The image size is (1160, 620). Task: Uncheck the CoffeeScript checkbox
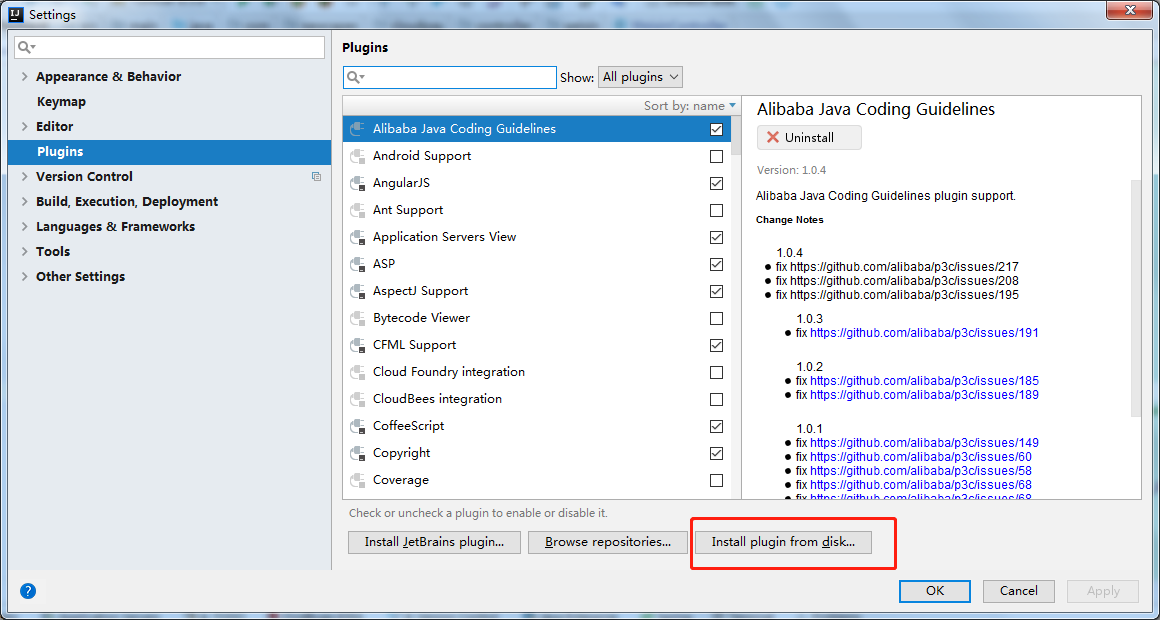[716, 426]
